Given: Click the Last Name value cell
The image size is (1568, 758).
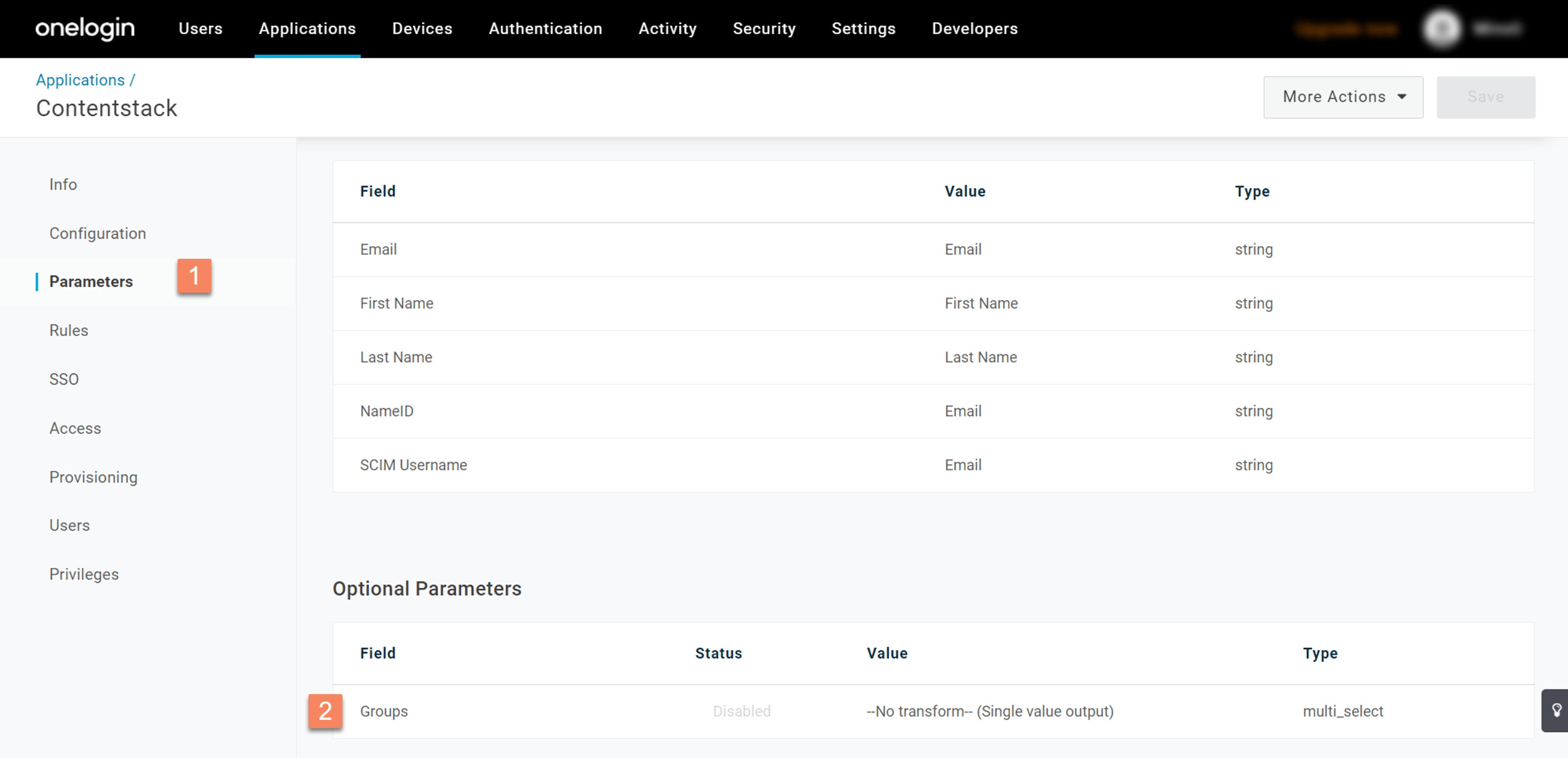Looking at the screenshot, I should point(980,357).
